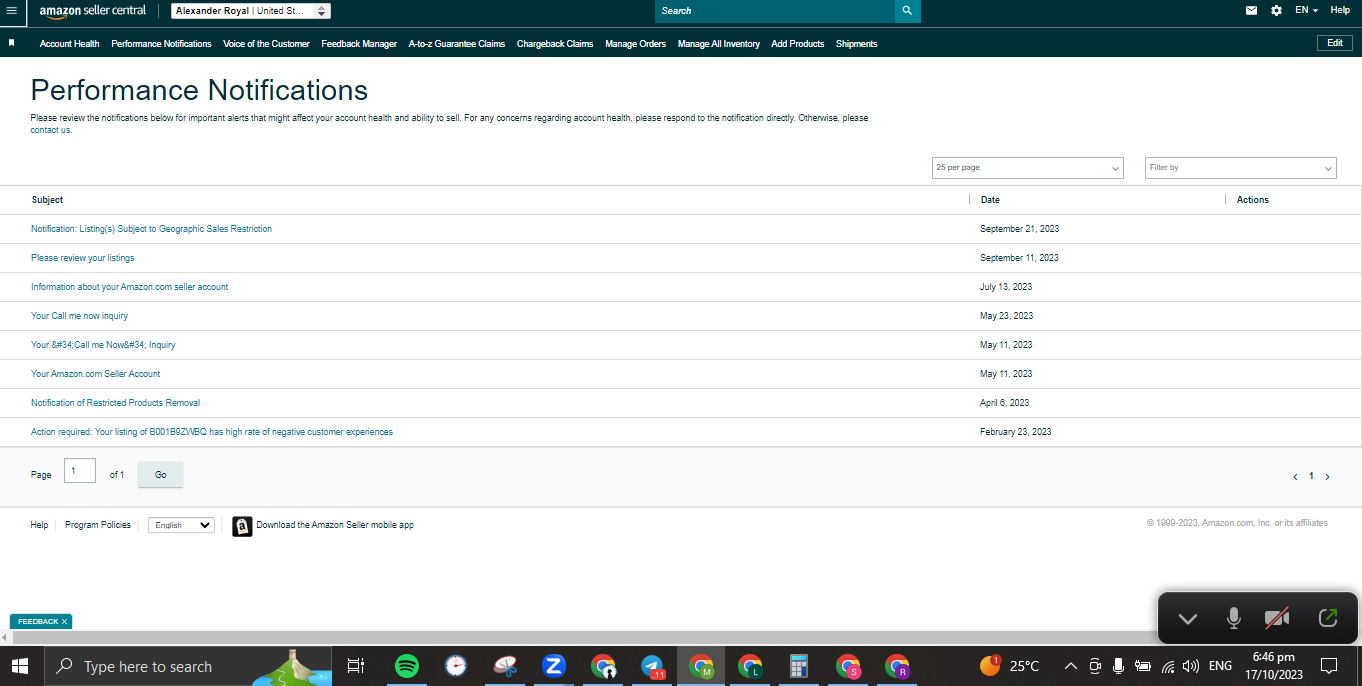Go to next page arrow

tap(1327, 477)
